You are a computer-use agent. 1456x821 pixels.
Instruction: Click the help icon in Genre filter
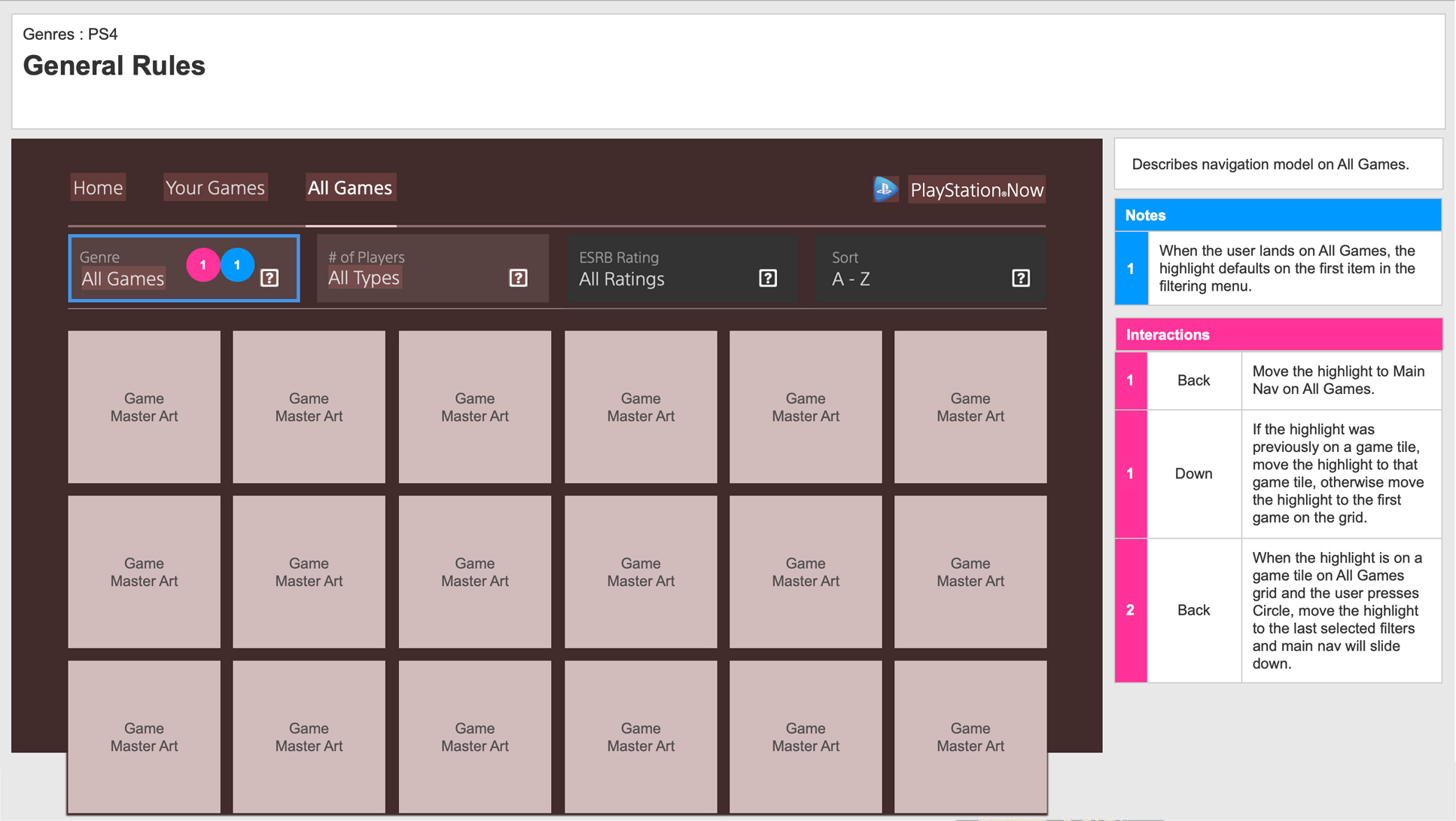(270, 278)
